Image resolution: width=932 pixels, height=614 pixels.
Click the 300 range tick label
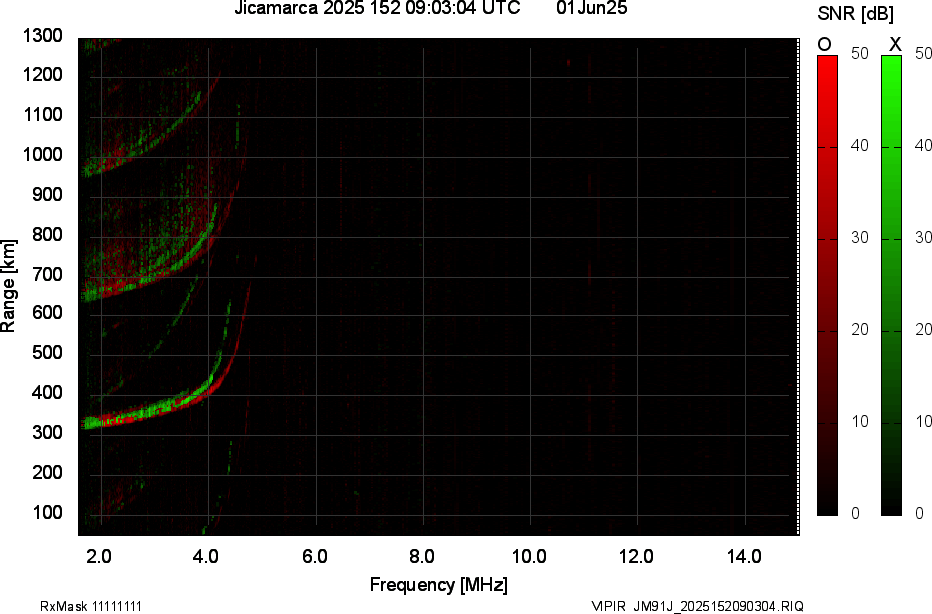click(47, 432)
